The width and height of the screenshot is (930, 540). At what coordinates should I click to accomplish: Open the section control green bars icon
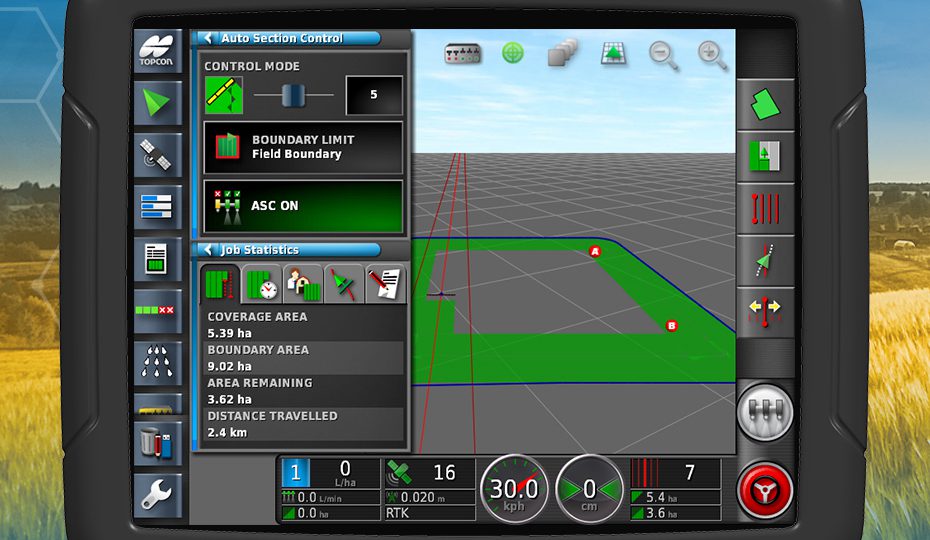[157, 311]
